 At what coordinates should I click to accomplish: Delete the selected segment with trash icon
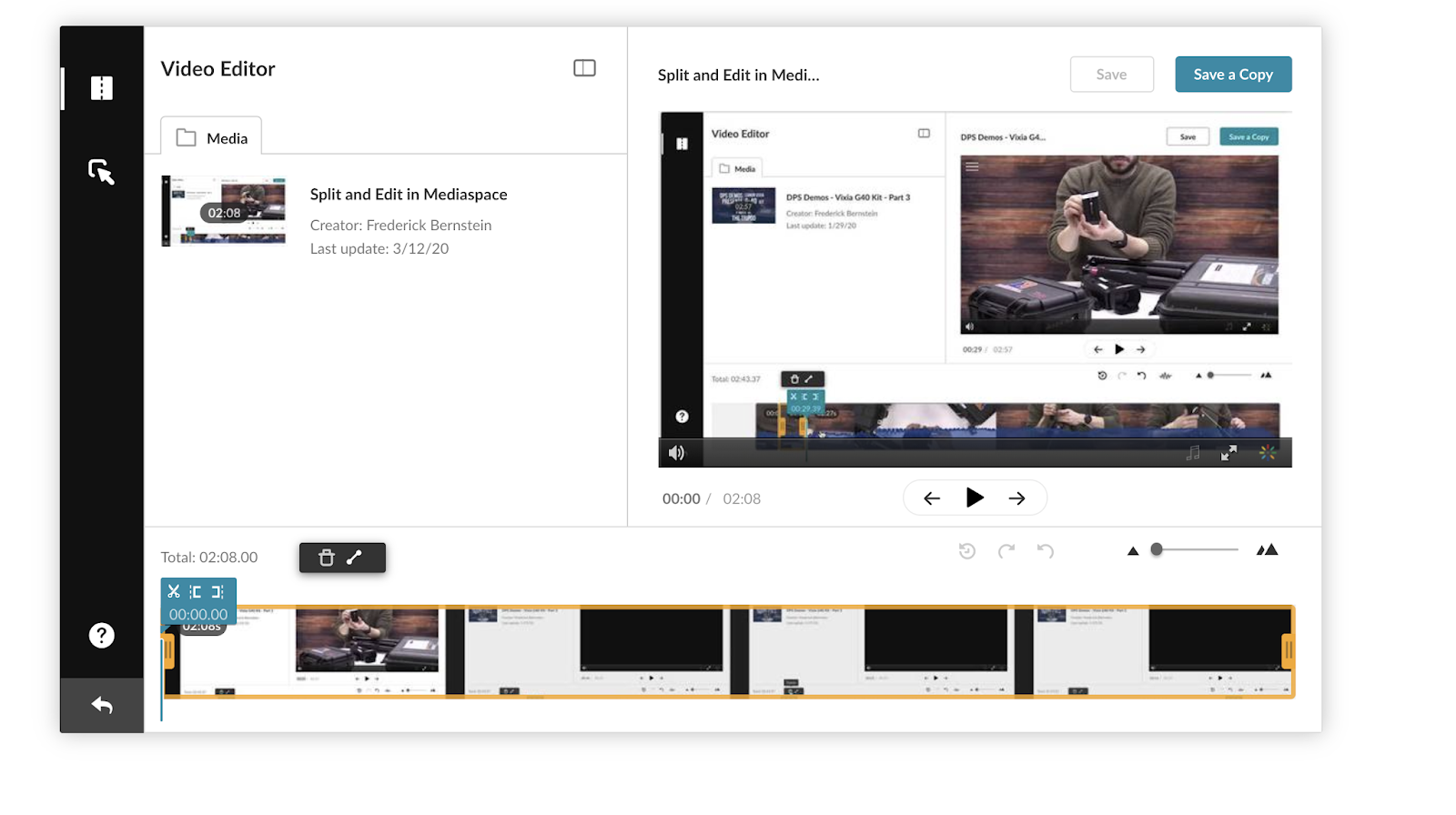click(x=327, y=558)
